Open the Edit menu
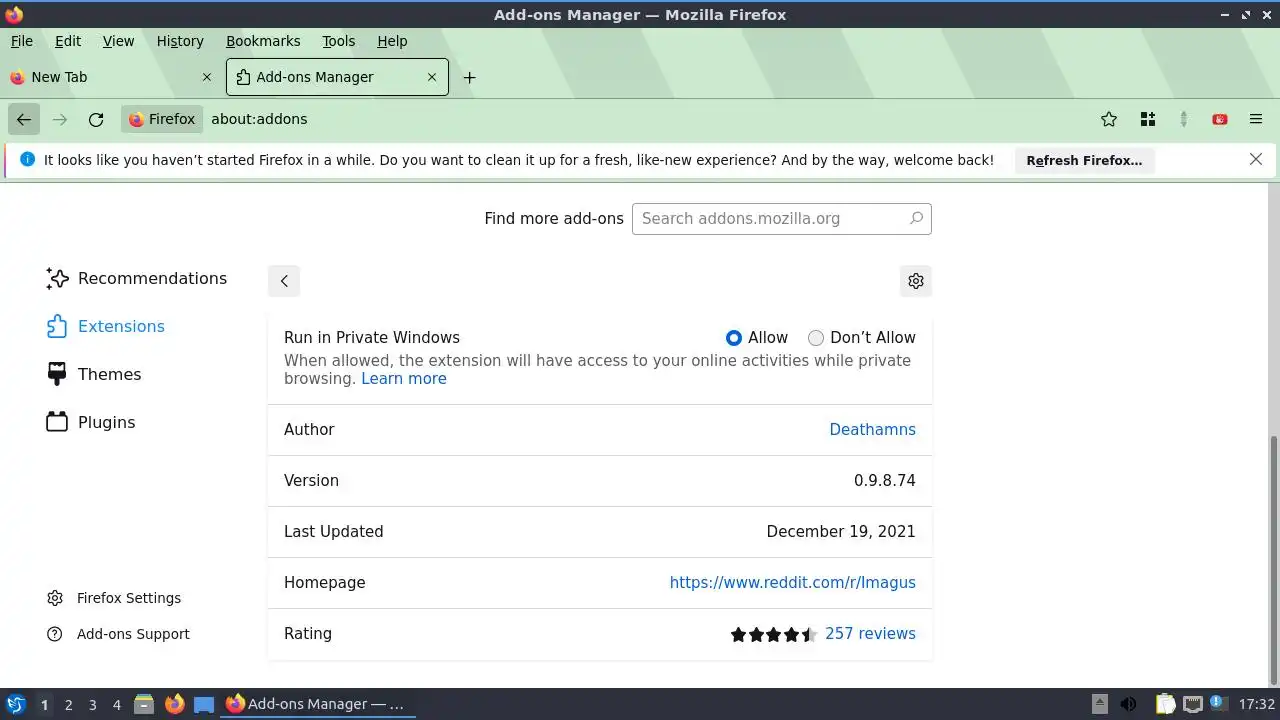Viewport: 1280px width, 720px height. click(x=68, y=41)
